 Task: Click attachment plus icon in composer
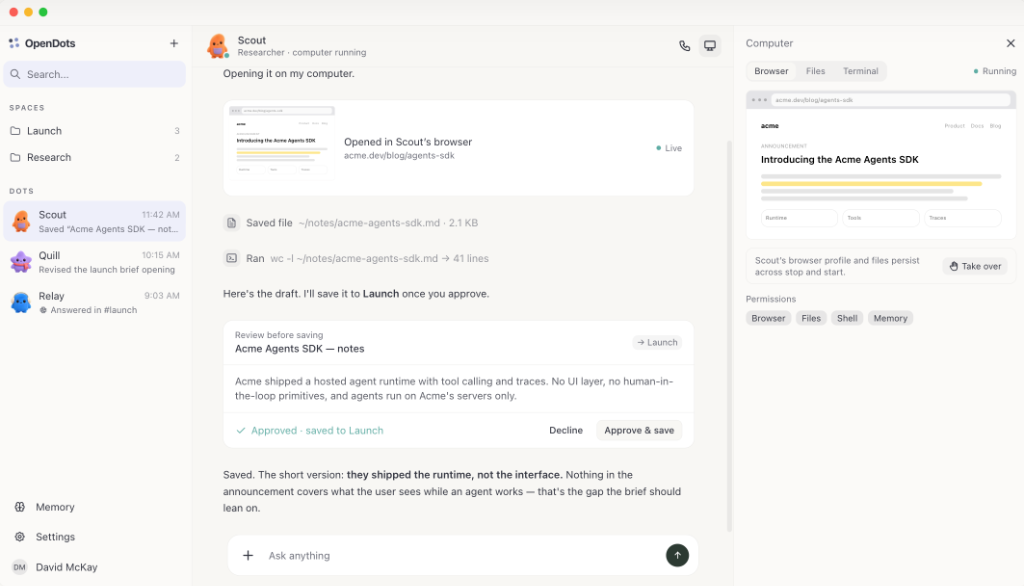pos(248,555)
